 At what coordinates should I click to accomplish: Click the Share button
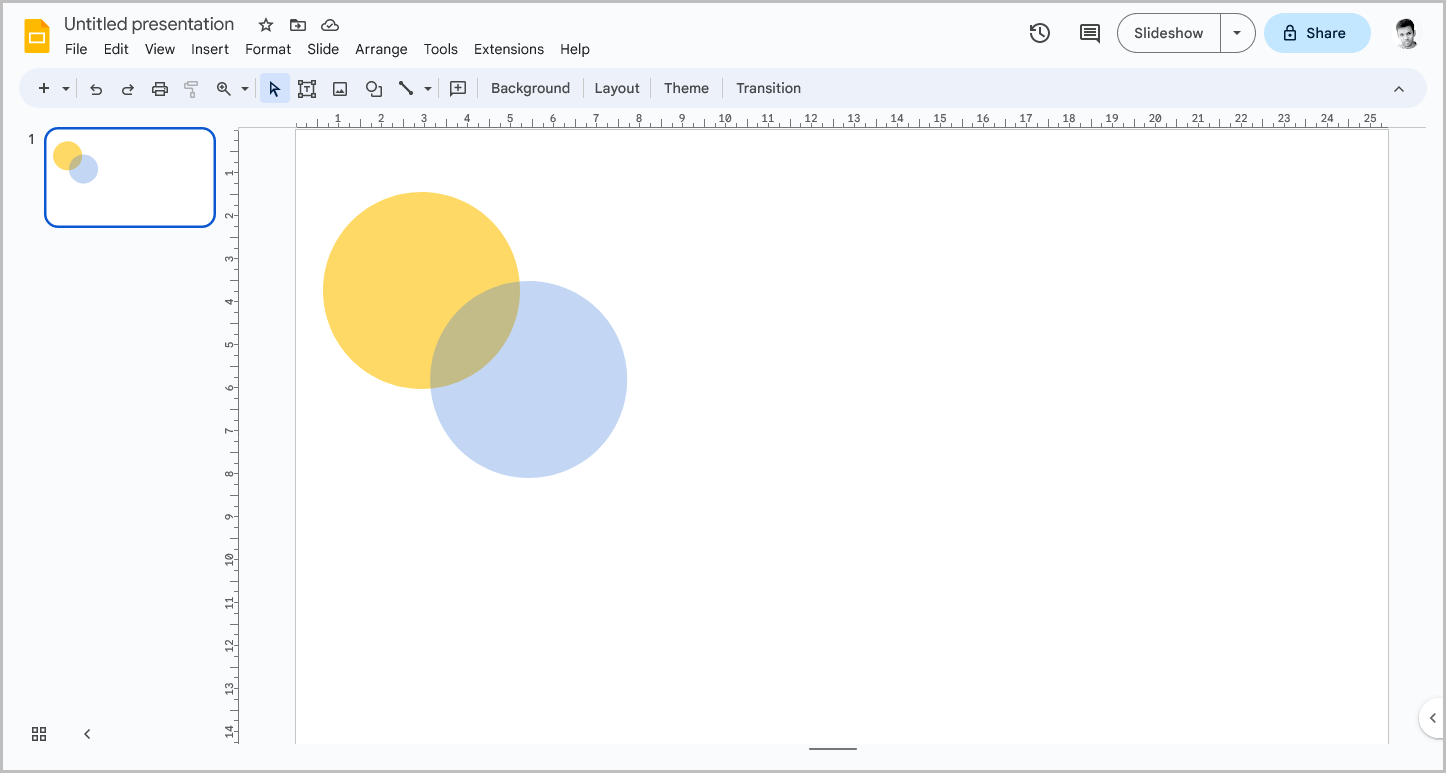(x=1317, y=32)
